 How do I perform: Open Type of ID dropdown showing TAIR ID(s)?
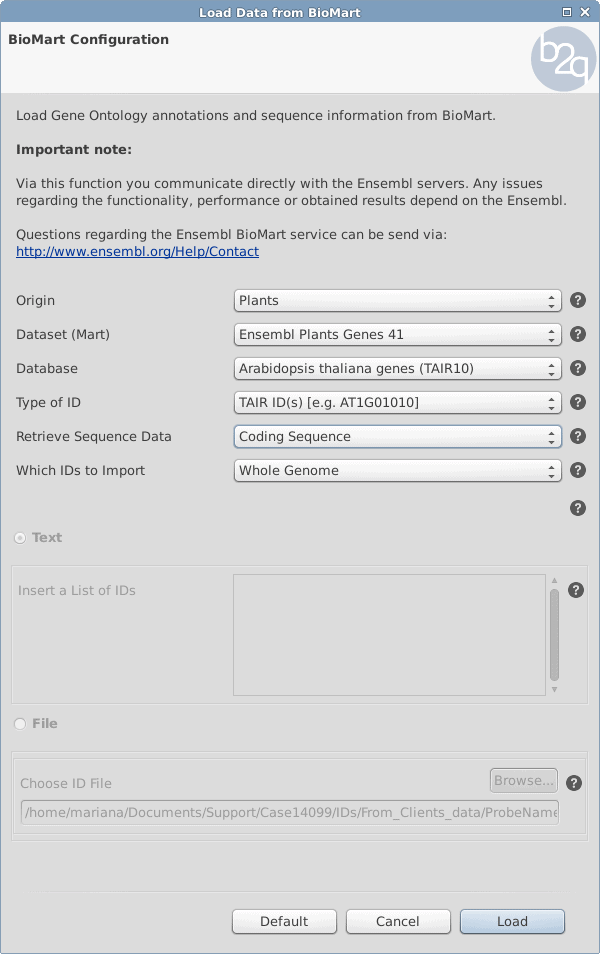coord(397,403)
